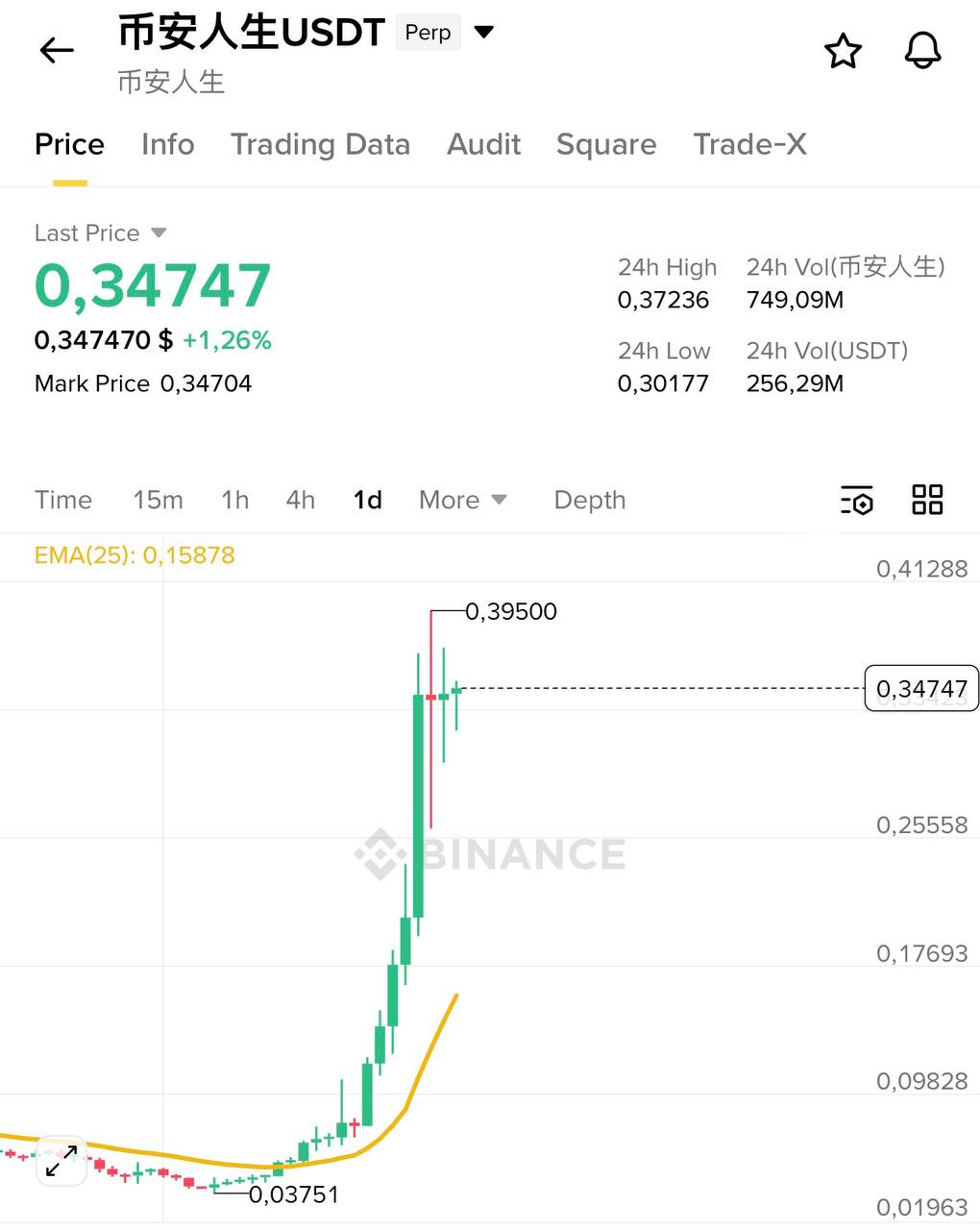Go to the Audit tab

483,144
